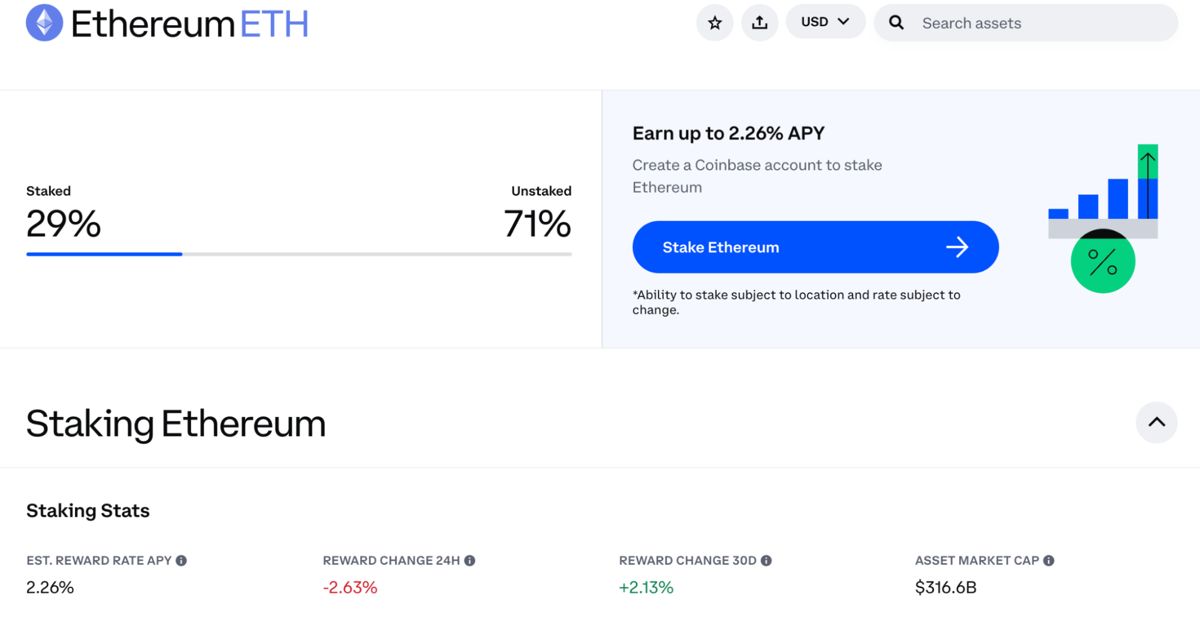The width and height of the screenshot is (1200, 621).
Task: Add Ethereum to watchlist with star icon
Action: tap(714, 22)
